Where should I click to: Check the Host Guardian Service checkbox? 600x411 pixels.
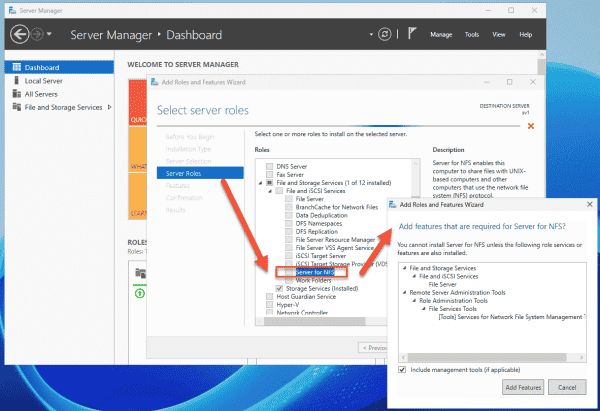[x=269, y=297]
